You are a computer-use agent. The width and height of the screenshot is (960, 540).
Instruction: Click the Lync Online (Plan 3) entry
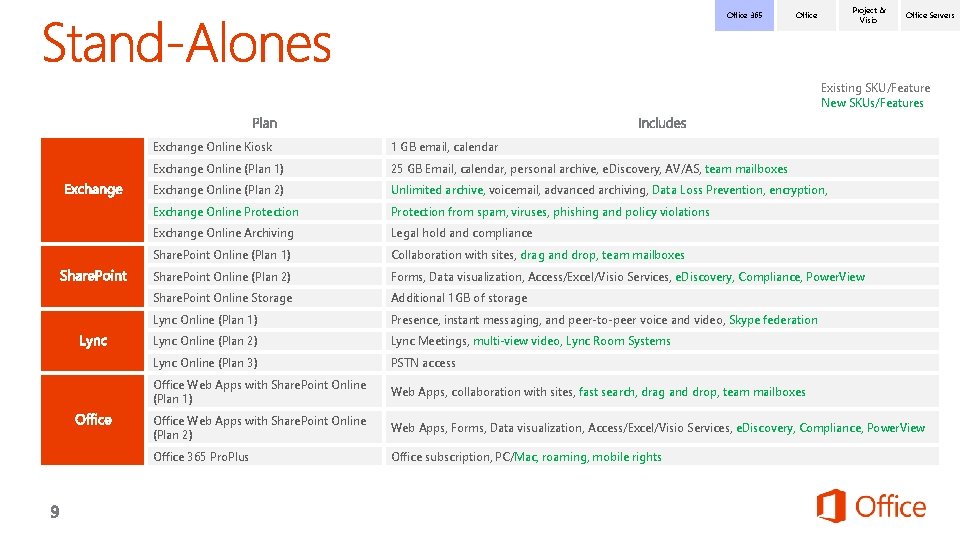[205, 363]
